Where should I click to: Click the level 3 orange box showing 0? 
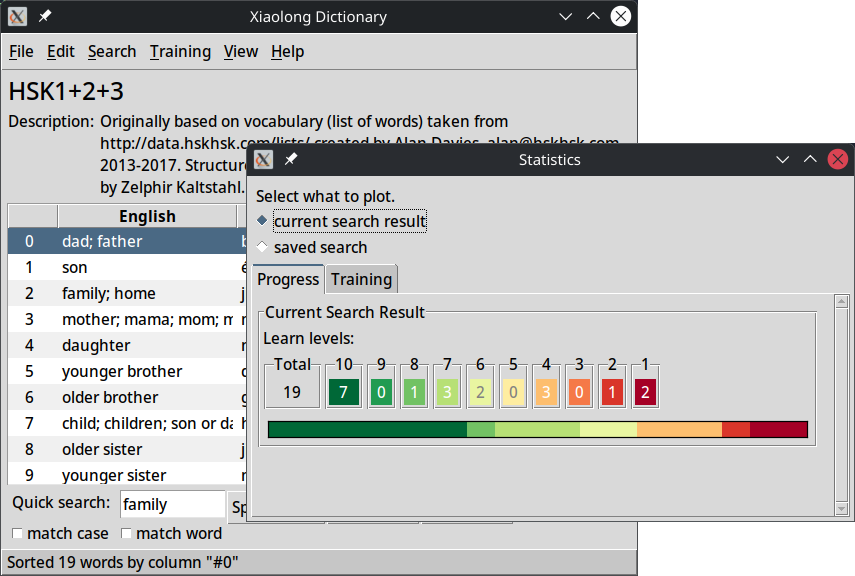pos(579,392)
